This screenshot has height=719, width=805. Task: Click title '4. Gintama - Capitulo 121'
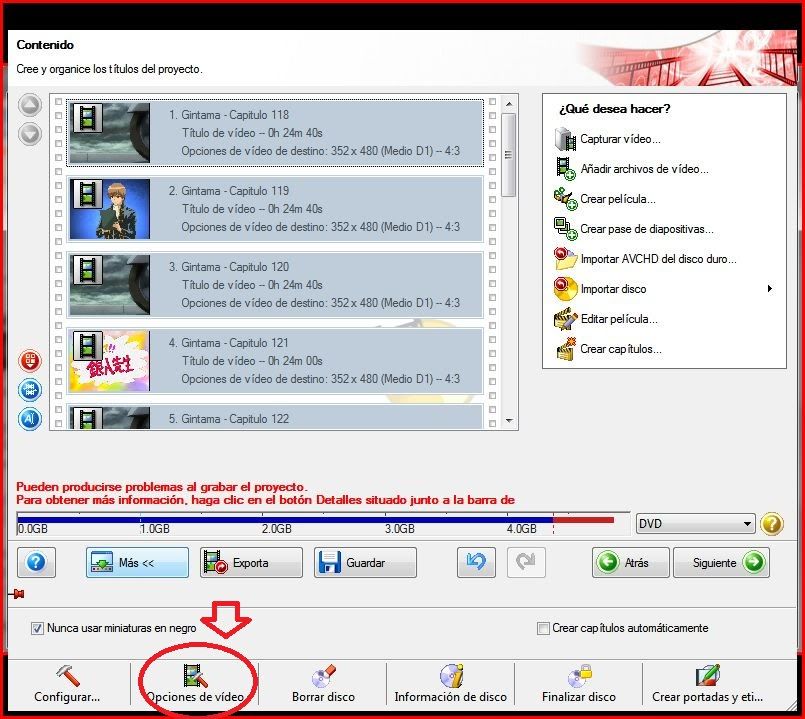pos(229,343)
